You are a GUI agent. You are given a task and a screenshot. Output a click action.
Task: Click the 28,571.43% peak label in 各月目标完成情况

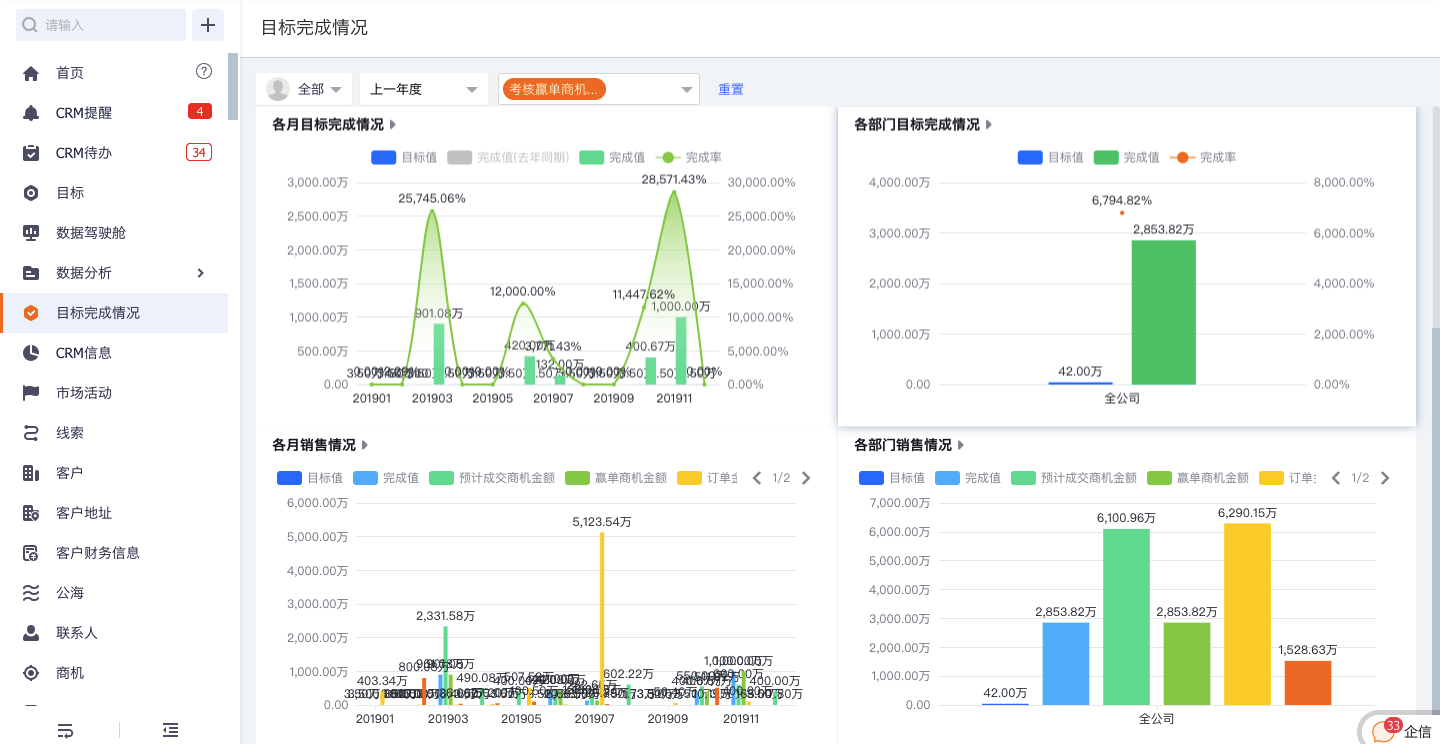click(674, 179)
